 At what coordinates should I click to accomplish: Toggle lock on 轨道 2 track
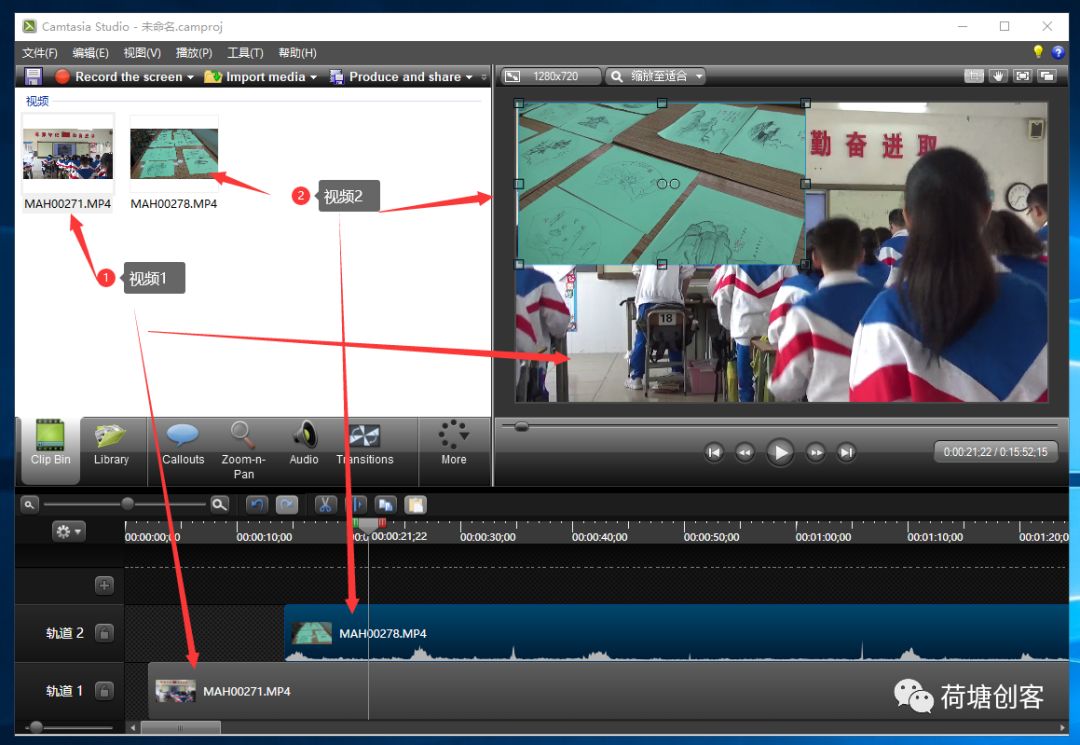(104, 633)
